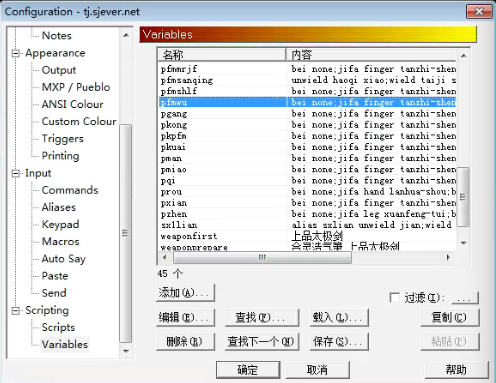Click the 添加(A)... add button

point(185,293)
